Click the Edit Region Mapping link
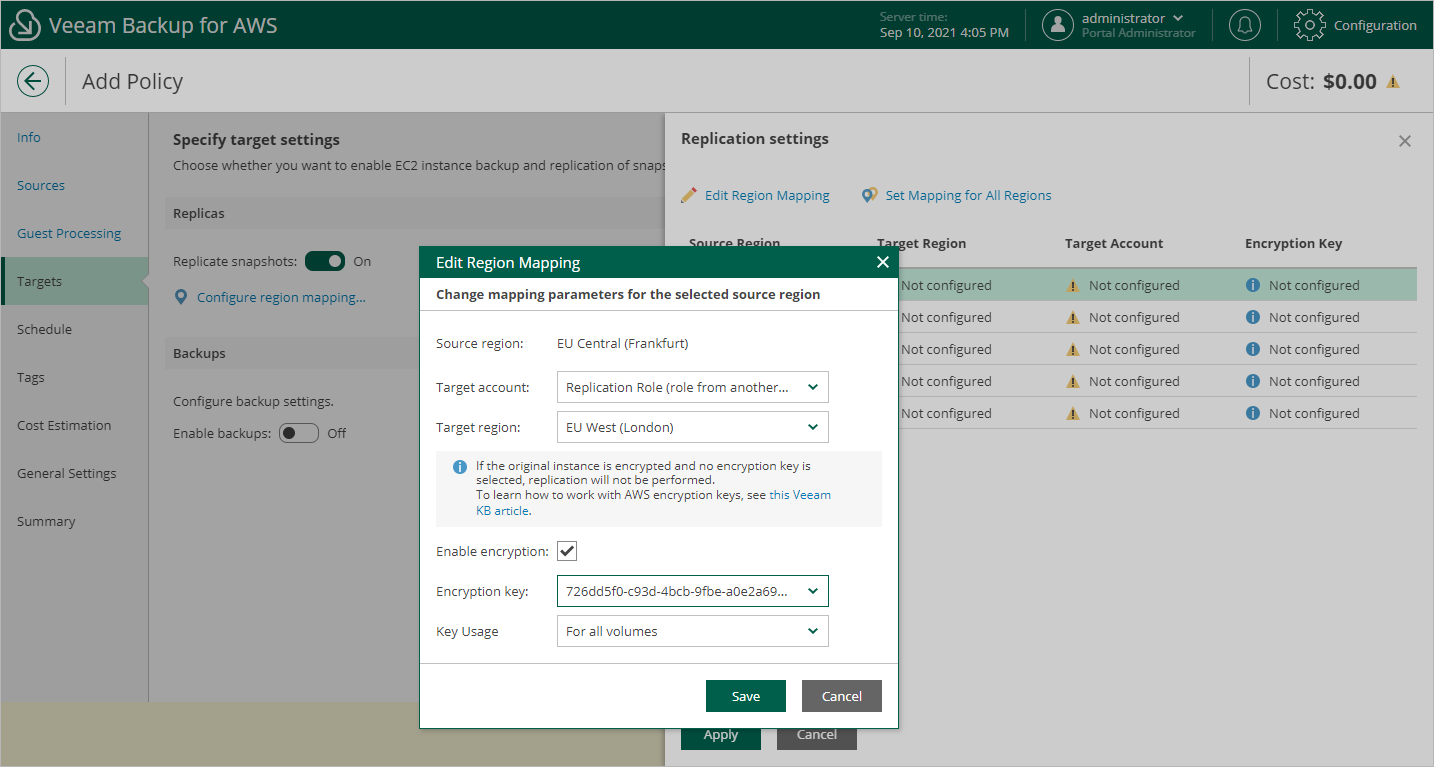1434x767 pixels. (x=767, y=195)
